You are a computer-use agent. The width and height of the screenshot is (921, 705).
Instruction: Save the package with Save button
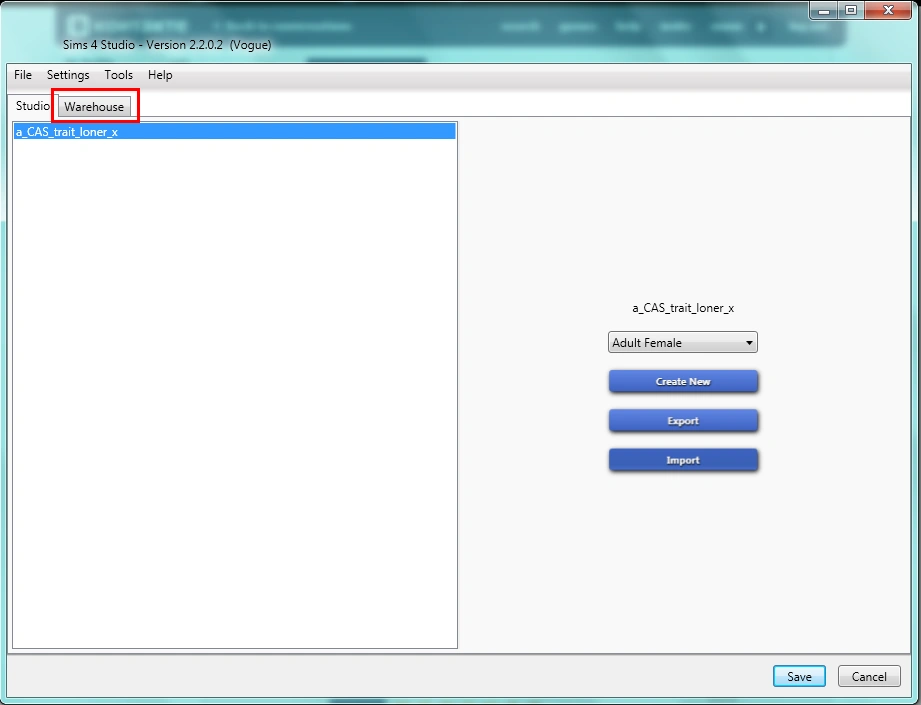(799, 676)
